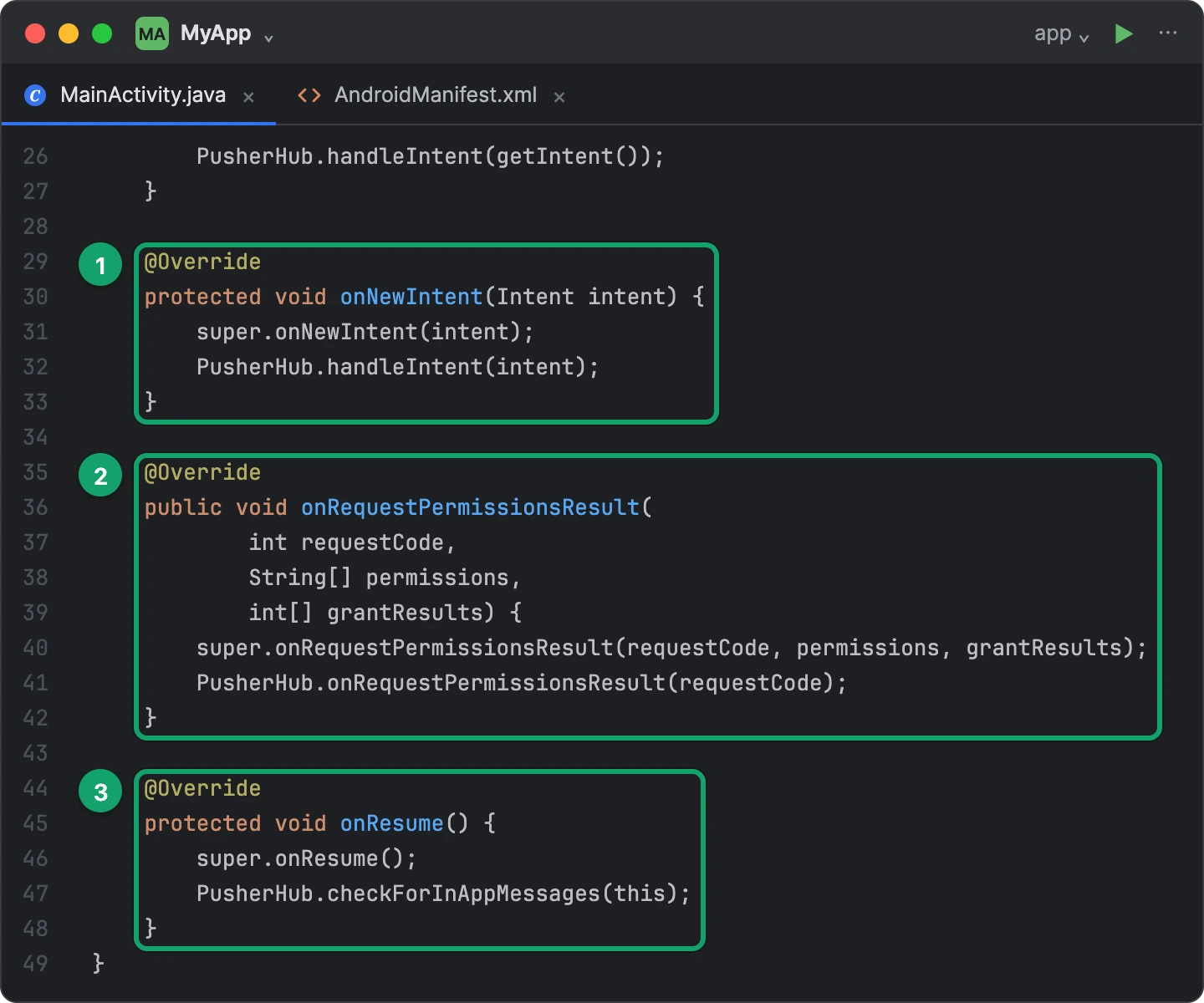Viewport: 1204px width, 1003px height.
Task: Click the green maximize window button
Action: click(x=102, y=33)
